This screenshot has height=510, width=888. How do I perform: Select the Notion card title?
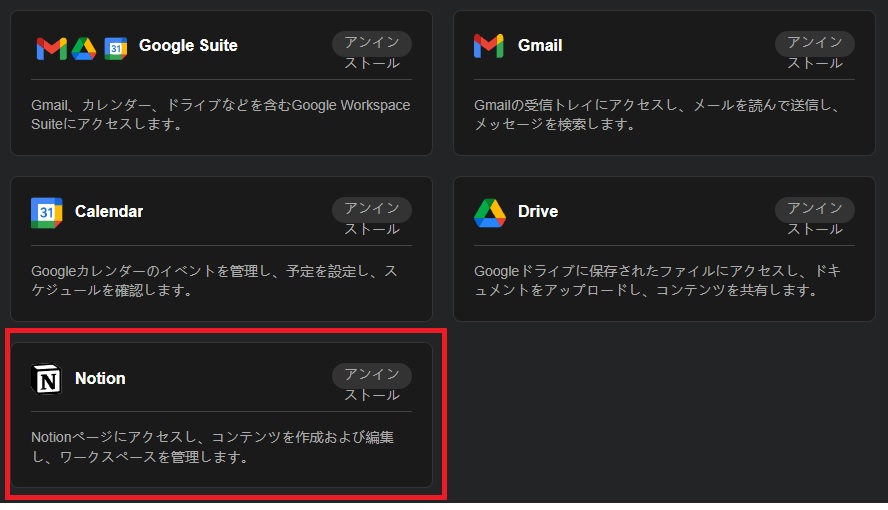click(x=100, y=378)
